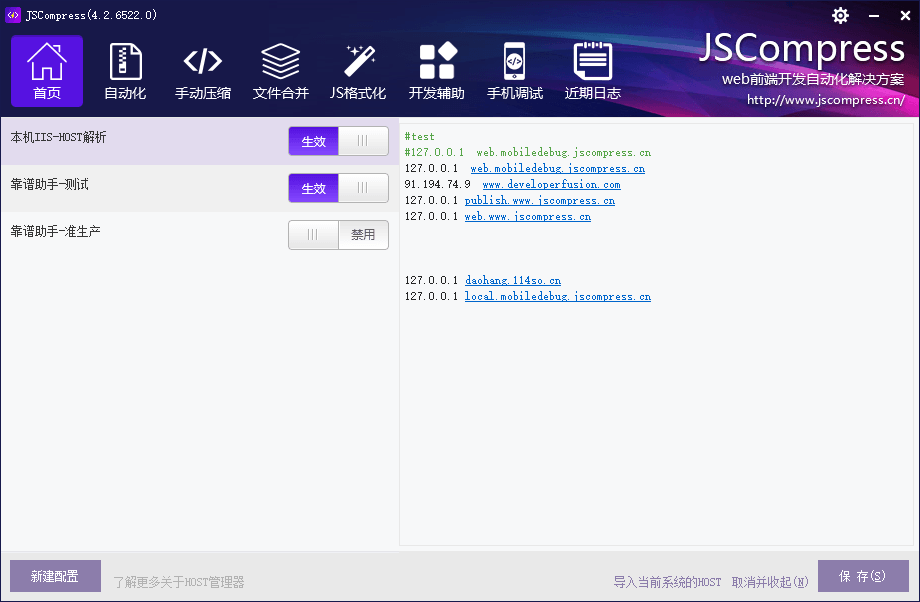Image resolution: width=920 pixels, height=602 pixels.
Task: Select the 靠谱助手-准生产 config row
Action: point(199,235)
